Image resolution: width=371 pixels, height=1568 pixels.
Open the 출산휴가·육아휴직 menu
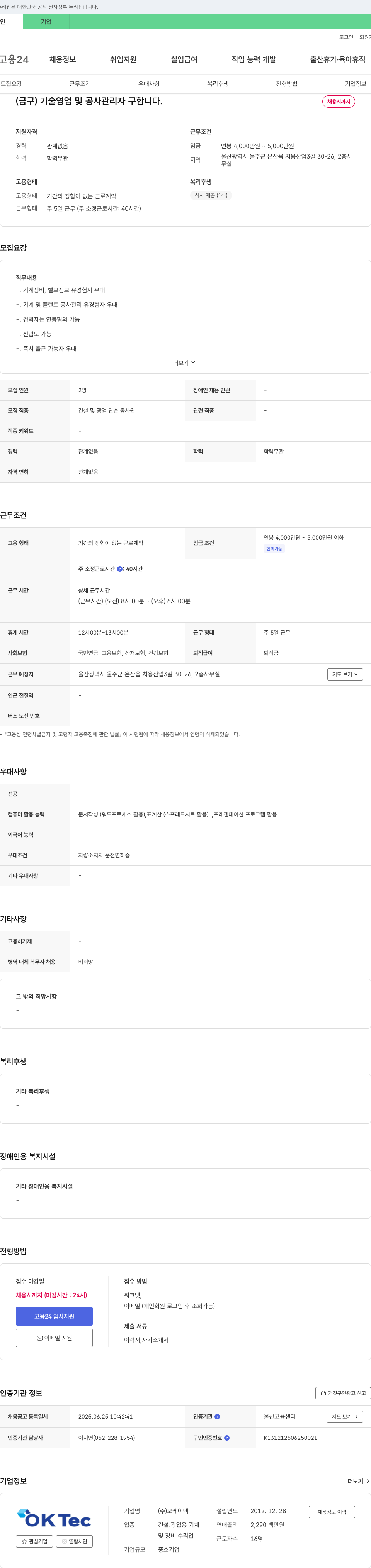pyautogui.click(x=337, y=60)
